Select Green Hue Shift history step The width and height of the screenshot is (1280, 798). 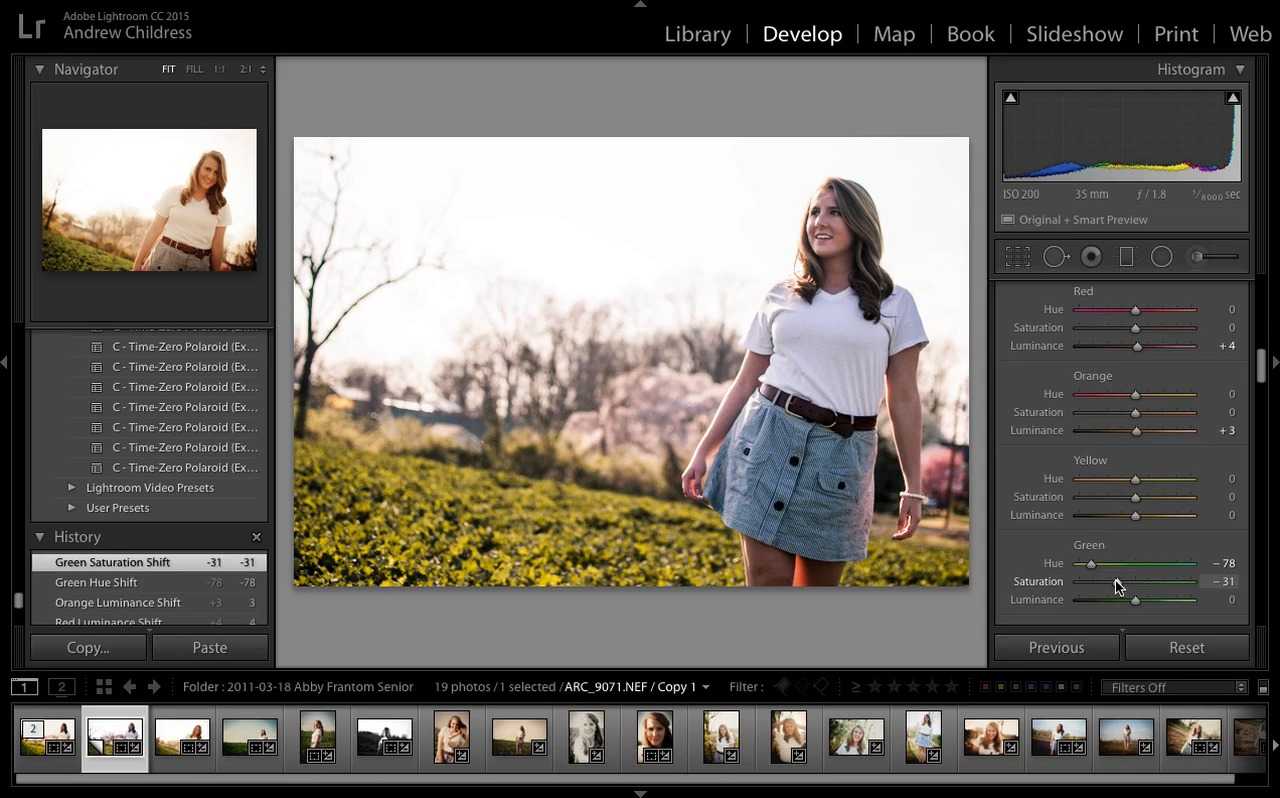(x=96, y=583)
